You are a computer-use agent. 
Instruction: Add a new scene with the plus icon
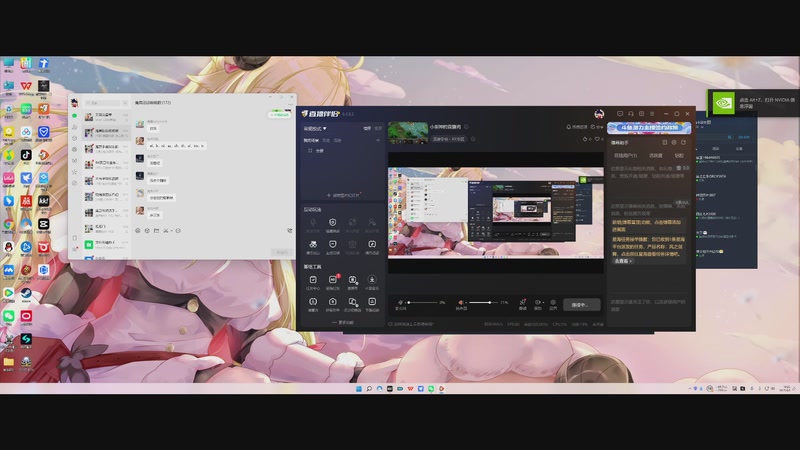point(378,140)
